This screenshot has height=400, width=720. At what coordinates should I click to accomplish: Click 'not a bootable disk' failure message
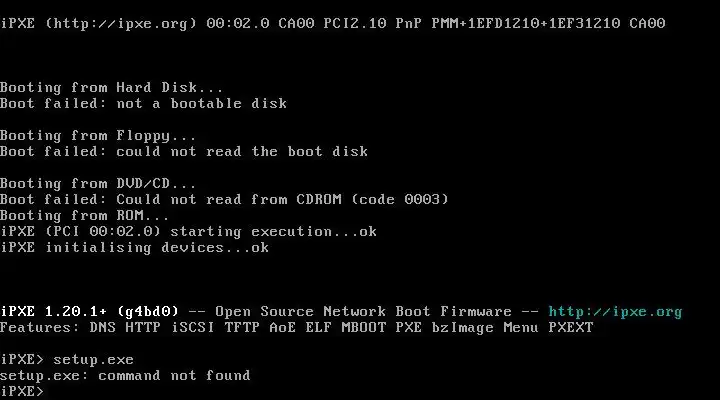[x=202, y=103]
